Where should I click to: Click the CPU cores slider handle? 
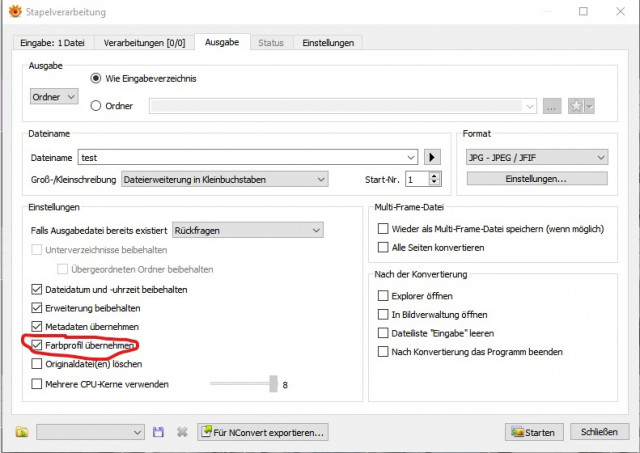point(273,384)
